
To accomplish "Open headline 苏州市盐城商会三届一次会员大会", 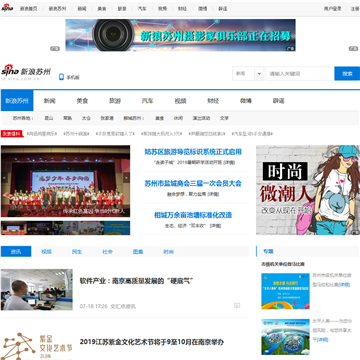I will pyautogui.click(x=193, y=183).
